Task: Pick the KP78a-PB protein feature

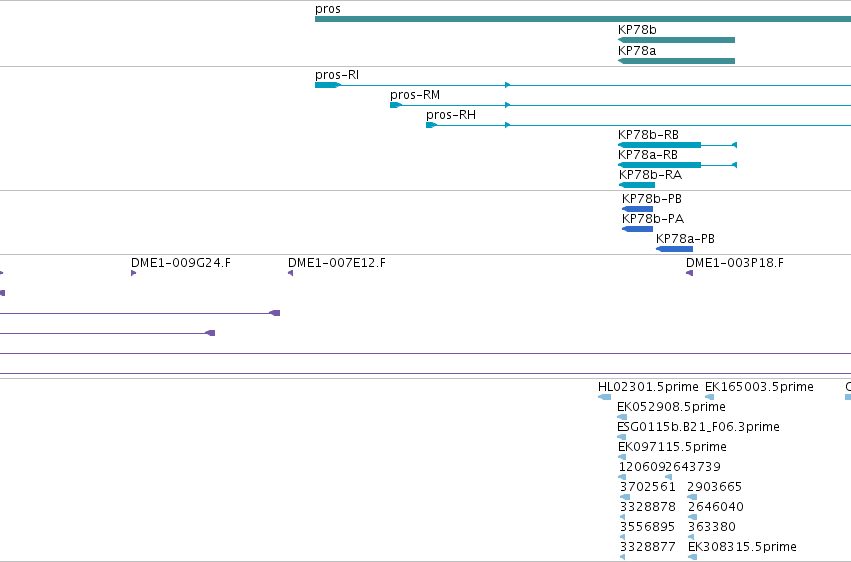Action: 674,249
